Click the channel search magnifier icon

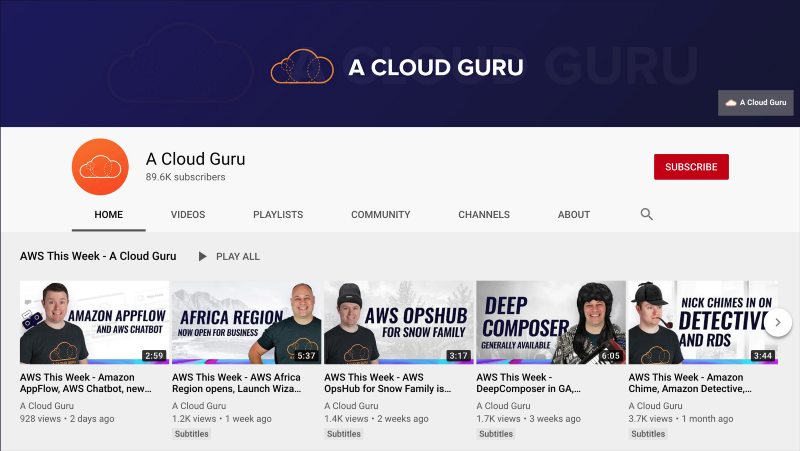(646, 214)
